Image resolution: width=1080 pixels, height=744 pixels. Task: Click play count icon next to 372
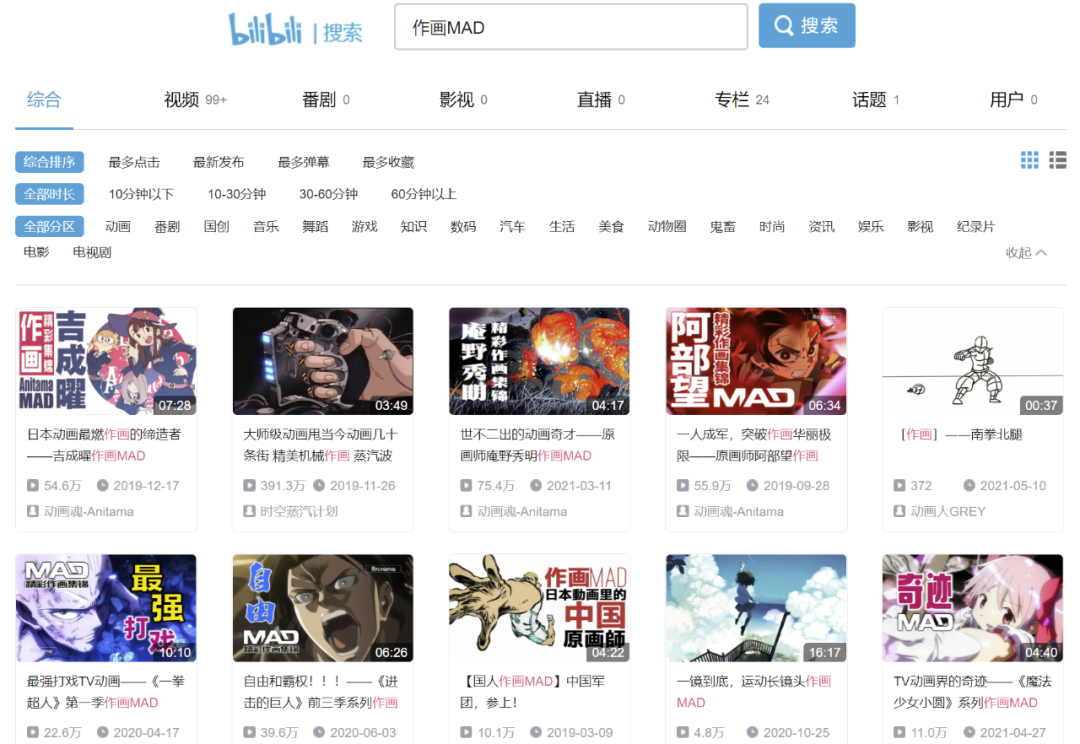coord(899,486)
